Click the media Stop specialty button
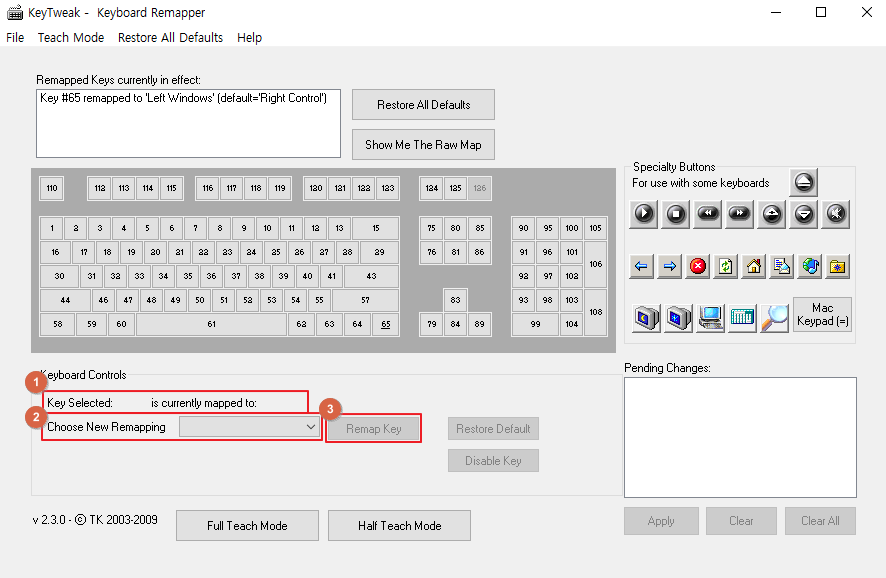 (x=676, y=214)
